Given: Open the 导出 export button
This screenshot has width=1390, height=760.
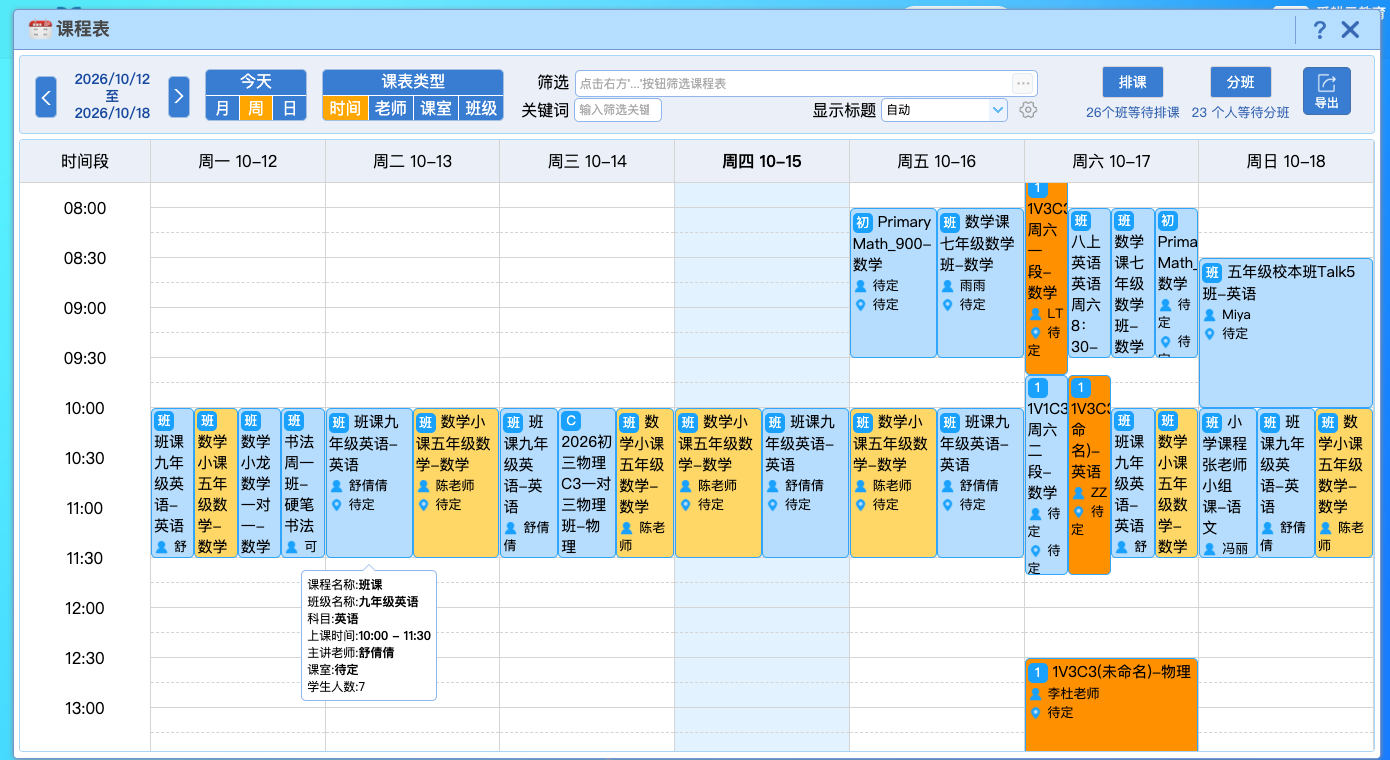Looking at the screenshot, I should click(1326, 91).
